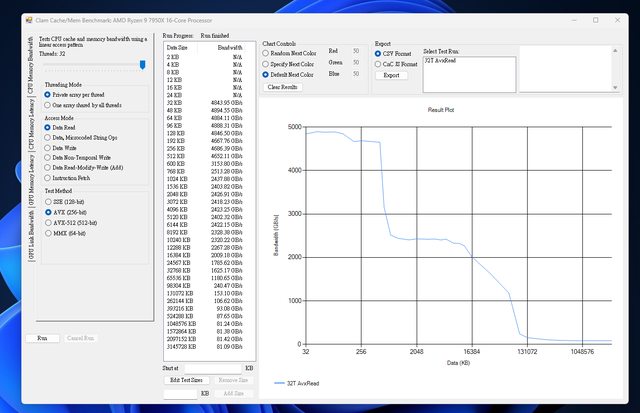
Task: Click the Clam Cache/Mem Benchmark title bar icon
Action: pyautogui.click(x=29, y=19)
